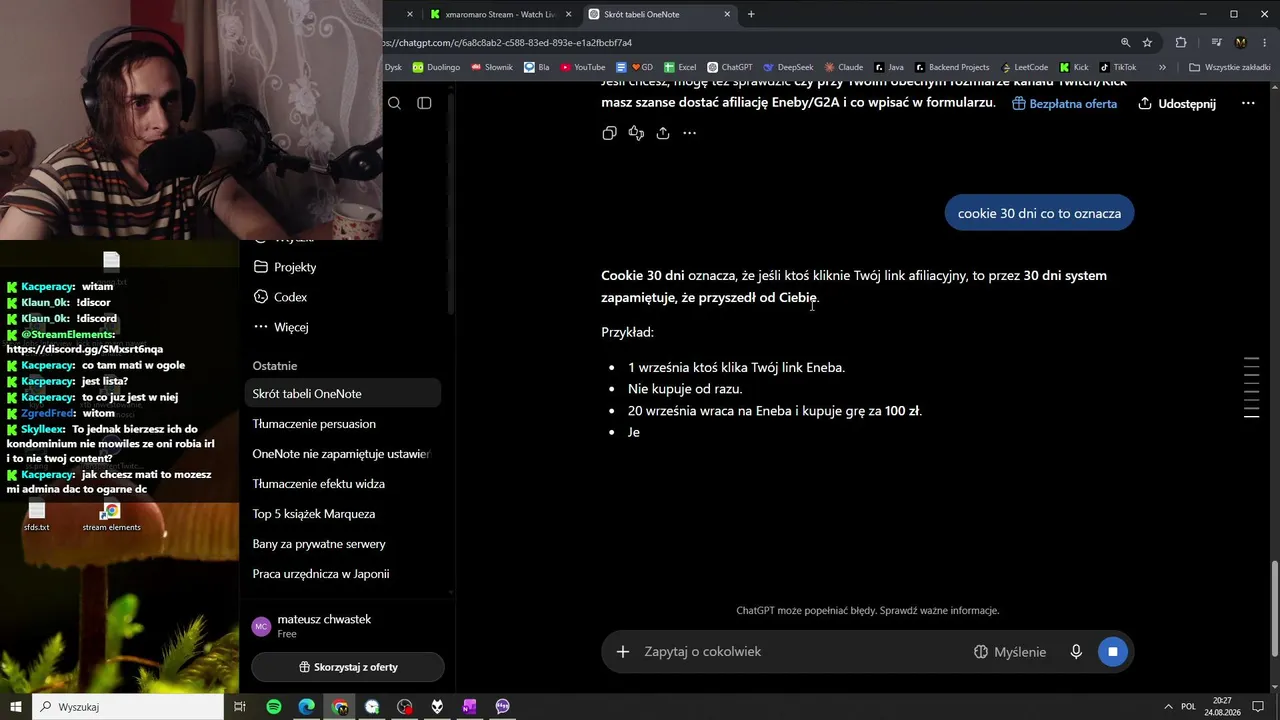The width and height of the screenshot is (1280, 720).
Task: Click the message bubble cookie 30 dni co to oznacza
Action: (x=1039, y=213)
